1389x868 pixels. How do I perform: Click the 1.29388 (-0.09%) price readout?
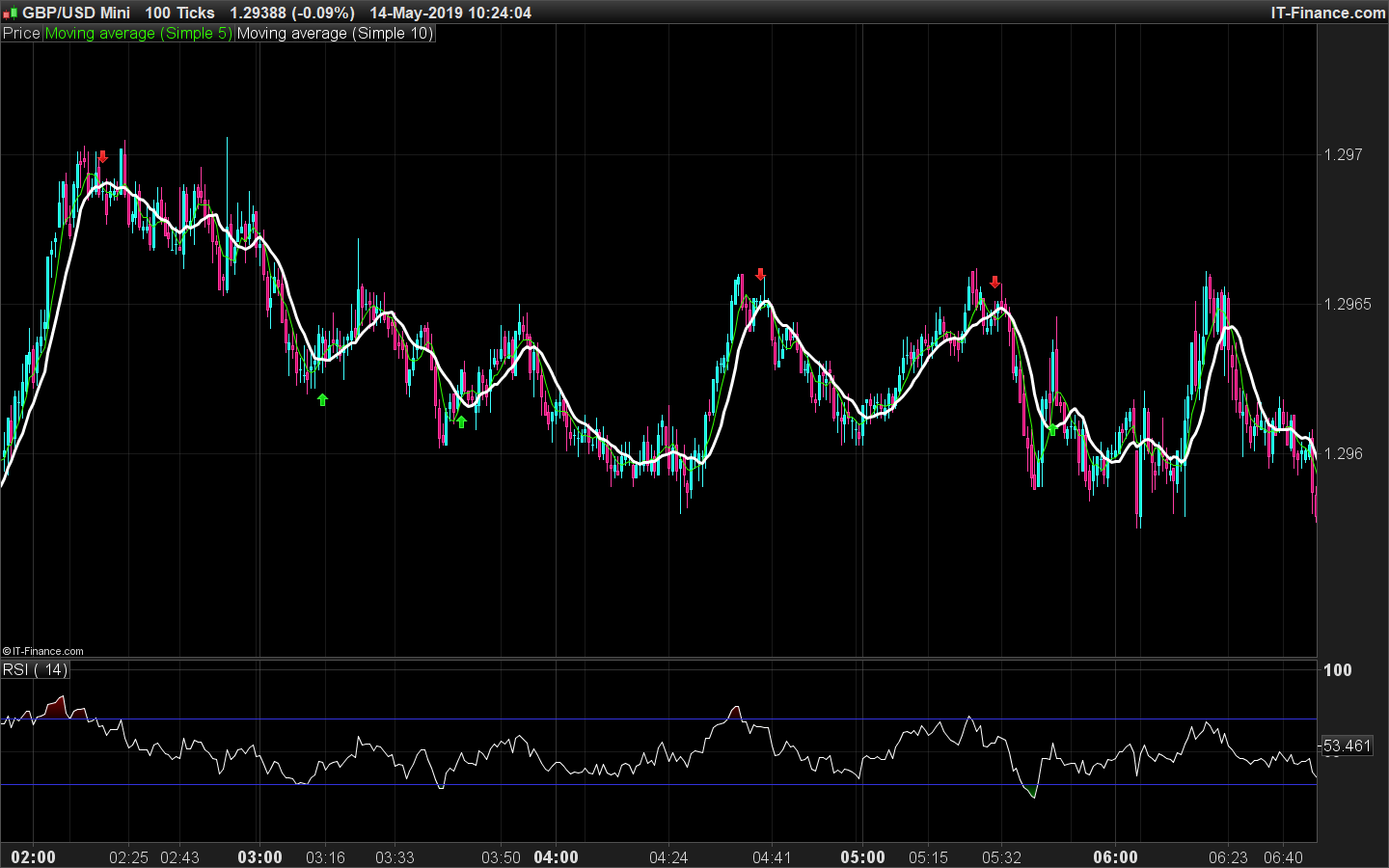tap(292, 13)
